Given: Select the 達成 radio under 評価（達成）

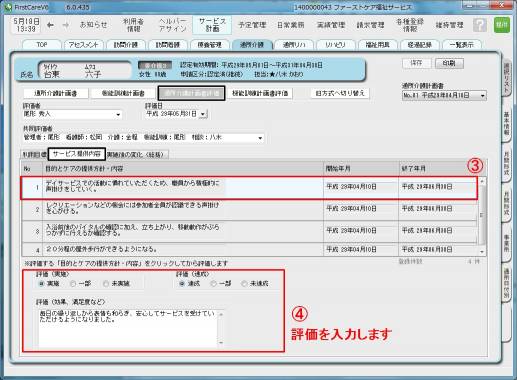Looking at the screenshot, I should tap(182, 284).
